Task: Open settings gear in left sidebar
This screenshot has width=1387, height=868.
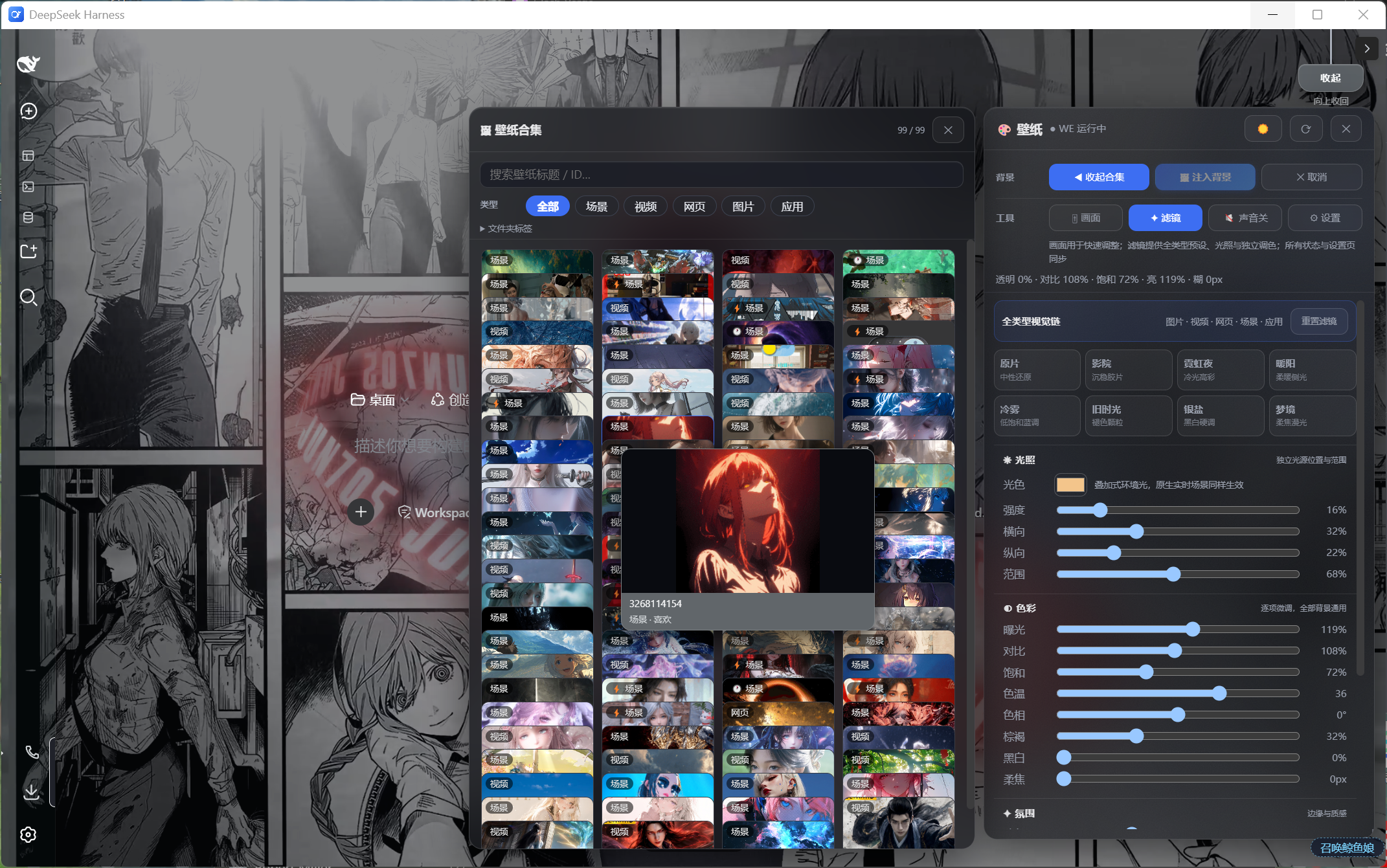Action: (x=28, y=834)
